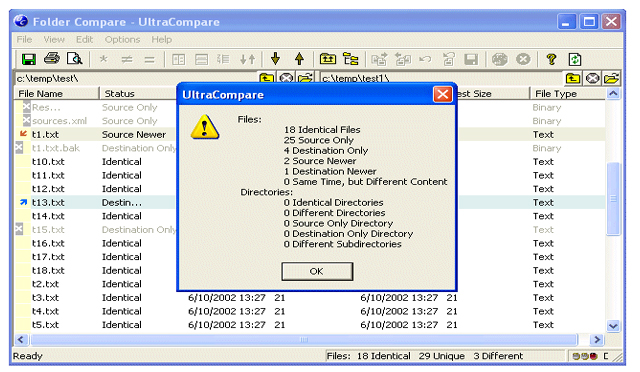Click the Print icon in toolbar
The image size is (640, 372).
click(52, 59)
